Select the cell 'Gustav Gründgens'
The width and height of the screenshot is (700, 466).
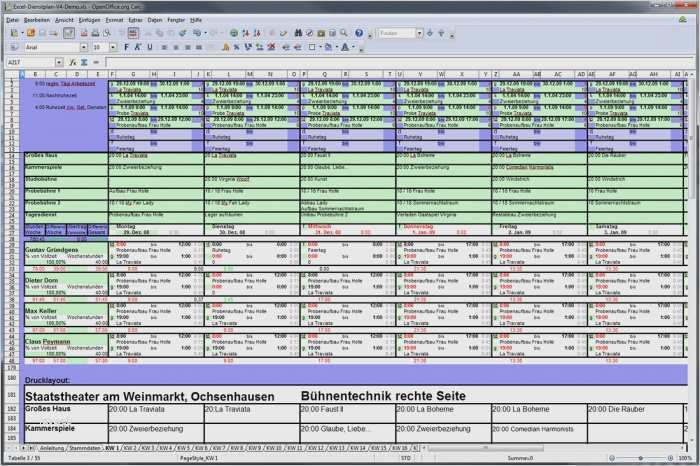66,250
